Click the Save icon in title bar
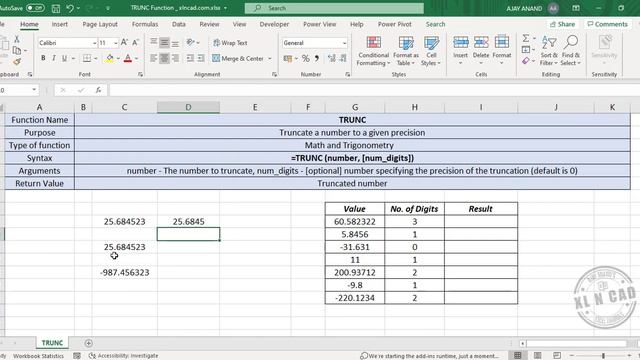 pos(56,8)
